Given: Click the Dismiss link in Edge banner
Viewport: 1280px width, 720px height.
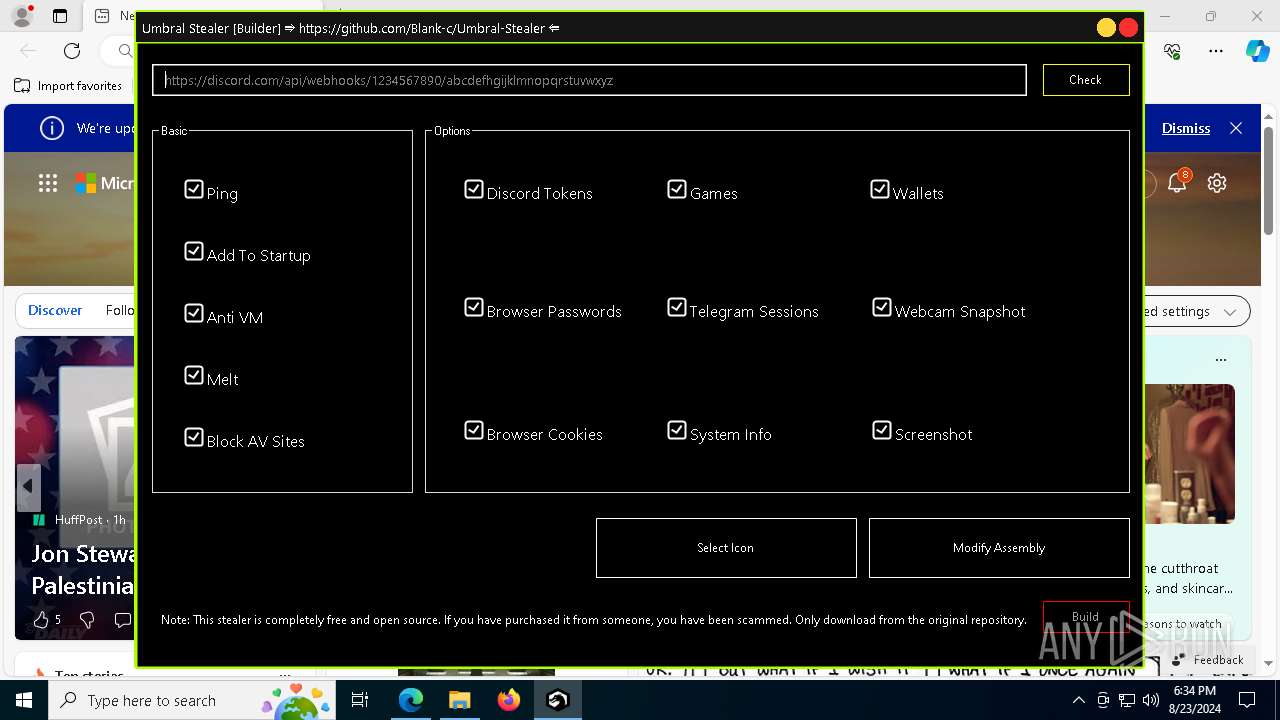Looking at the screenshot, I should [x=1186, y=128].
